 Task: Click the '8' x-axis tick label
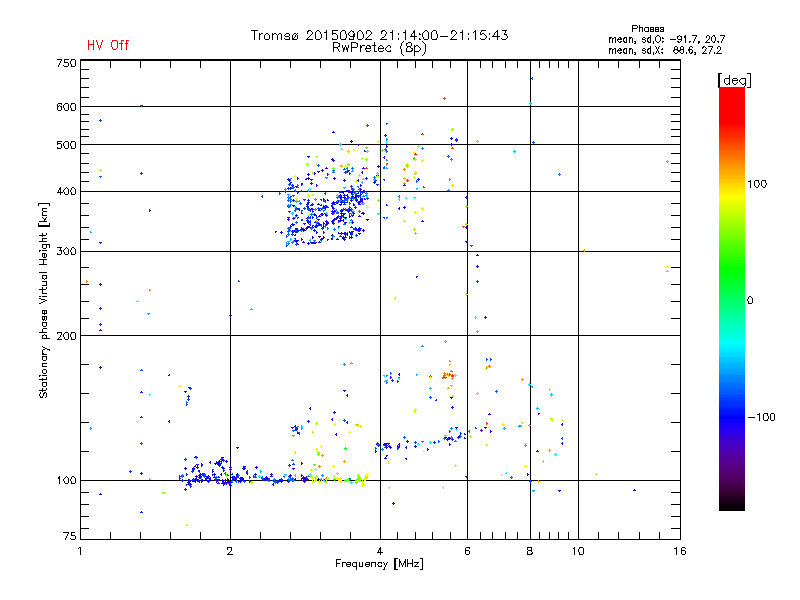530,551
